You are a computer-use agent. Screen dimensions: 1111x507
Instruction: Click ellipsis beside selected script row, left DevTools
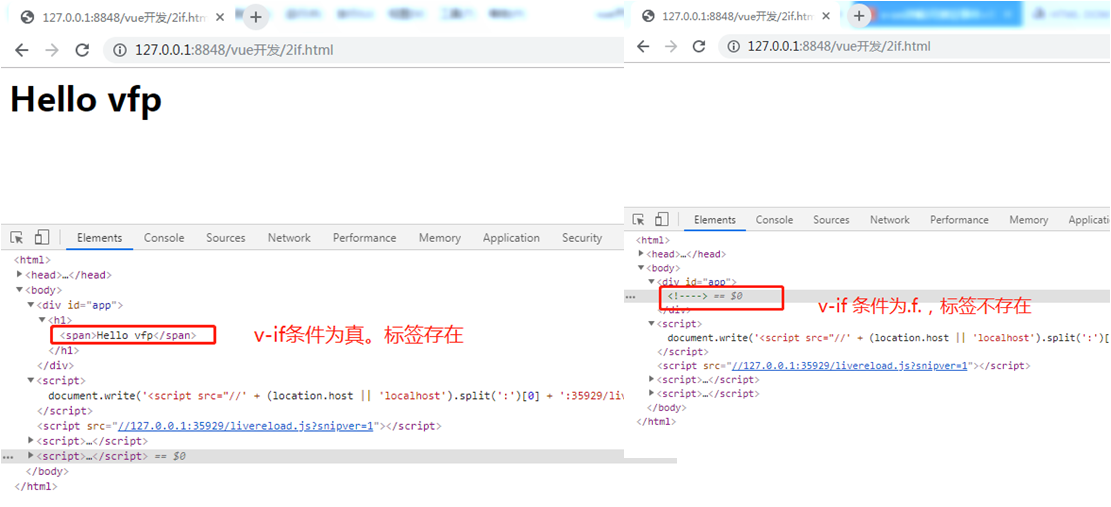pyautogui.click(x=8, y=457)
